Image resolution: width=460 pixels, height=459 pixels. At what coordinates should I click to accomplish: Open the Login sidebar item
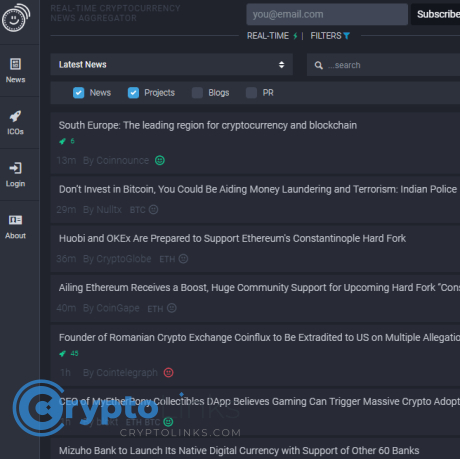coord(15,175)
